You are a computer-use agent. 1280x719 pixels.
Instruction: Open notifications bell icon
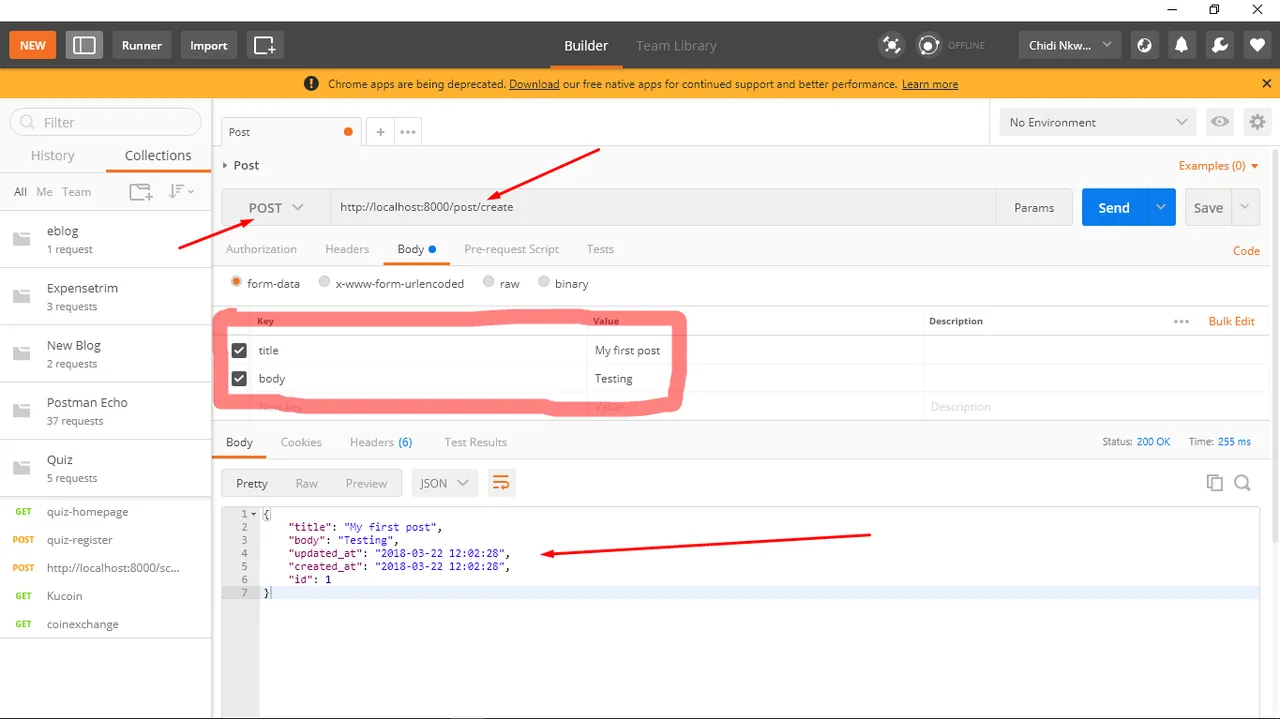1182,45
